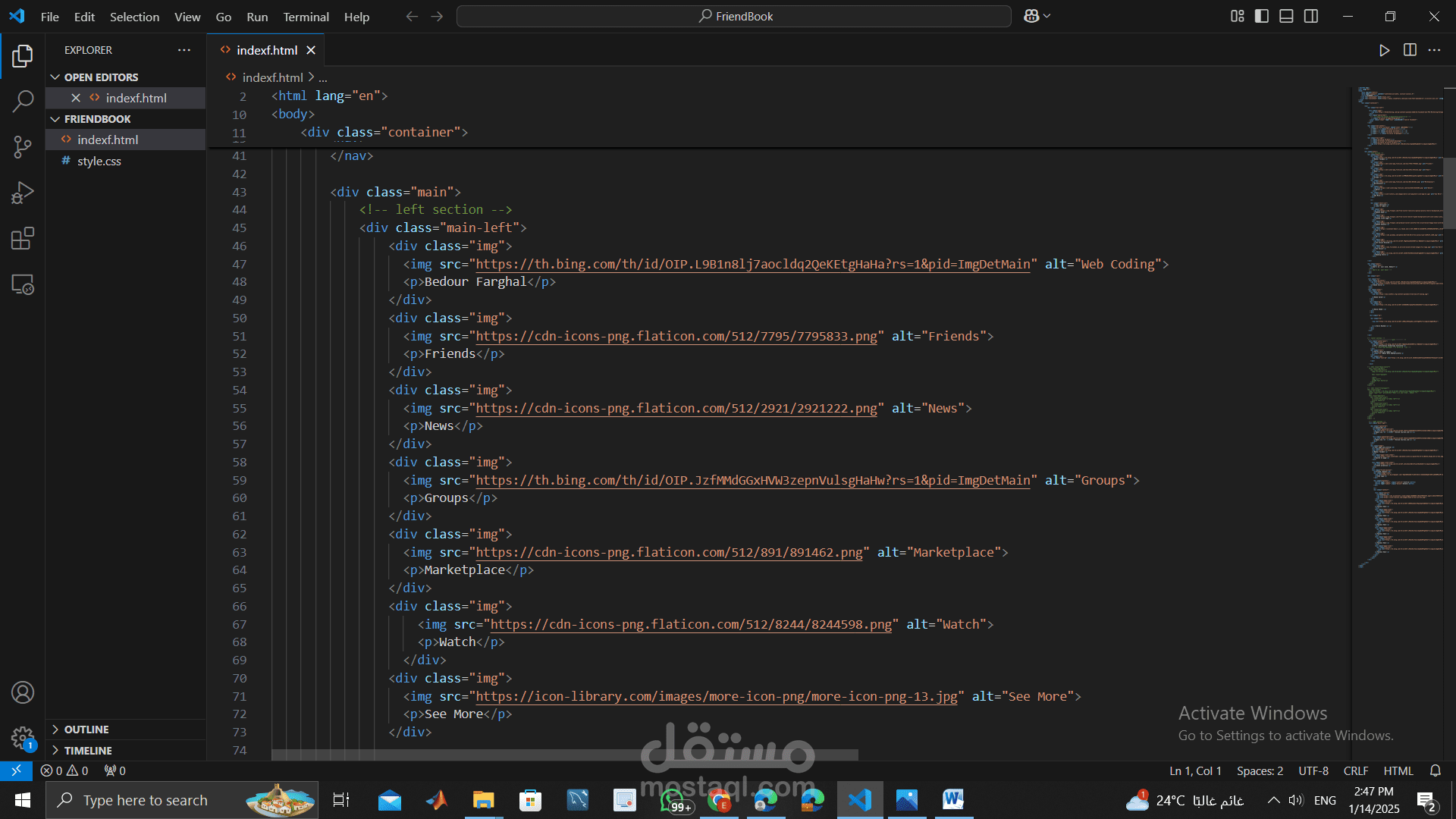Image resolution: width=1456 pixels, height=819 pixels.
Task: Open the Selection menu
Action: [x=134, y=17]
